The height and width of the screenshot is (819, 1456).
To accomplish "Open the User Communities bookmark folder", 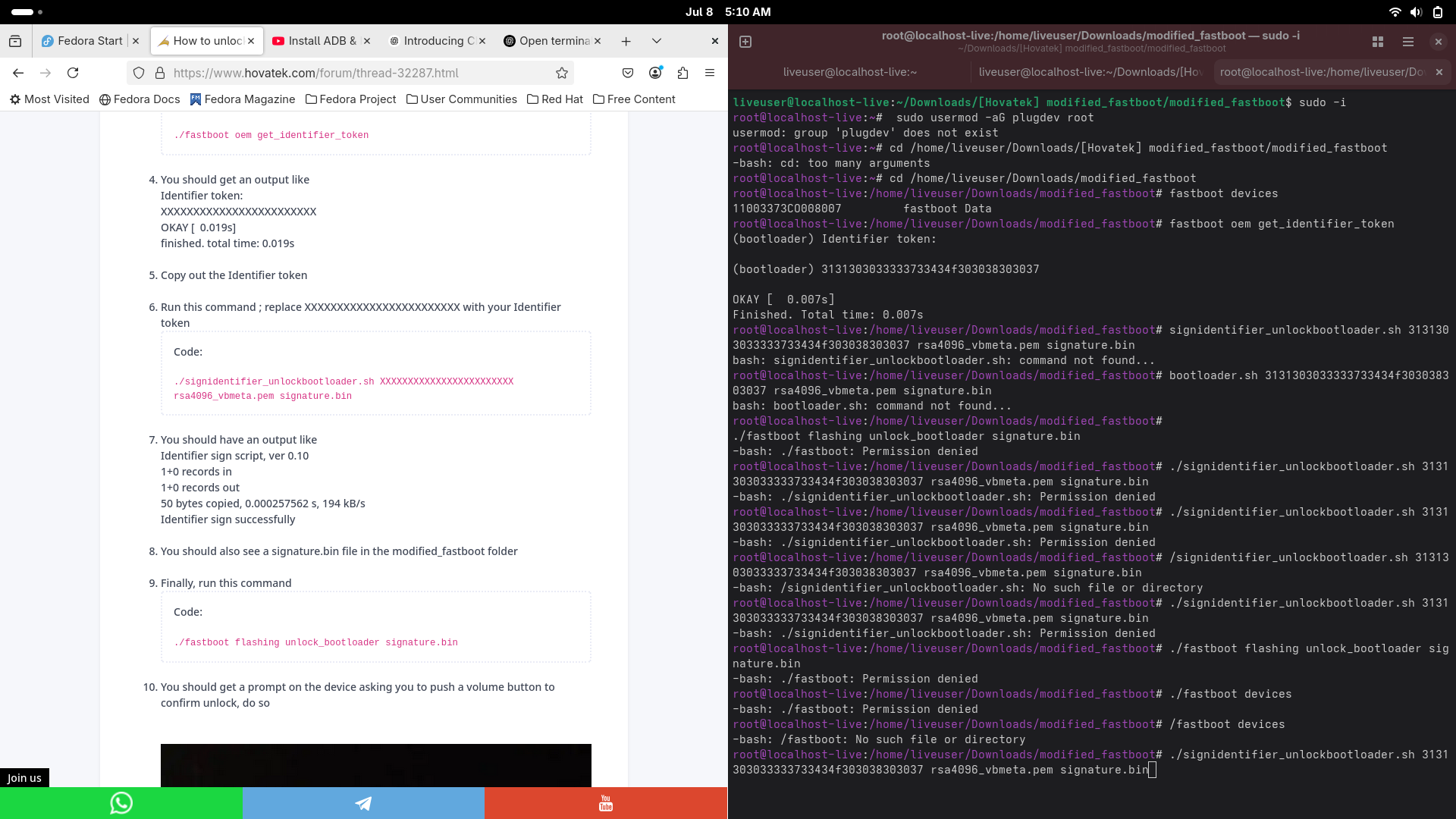I will 462,99.
